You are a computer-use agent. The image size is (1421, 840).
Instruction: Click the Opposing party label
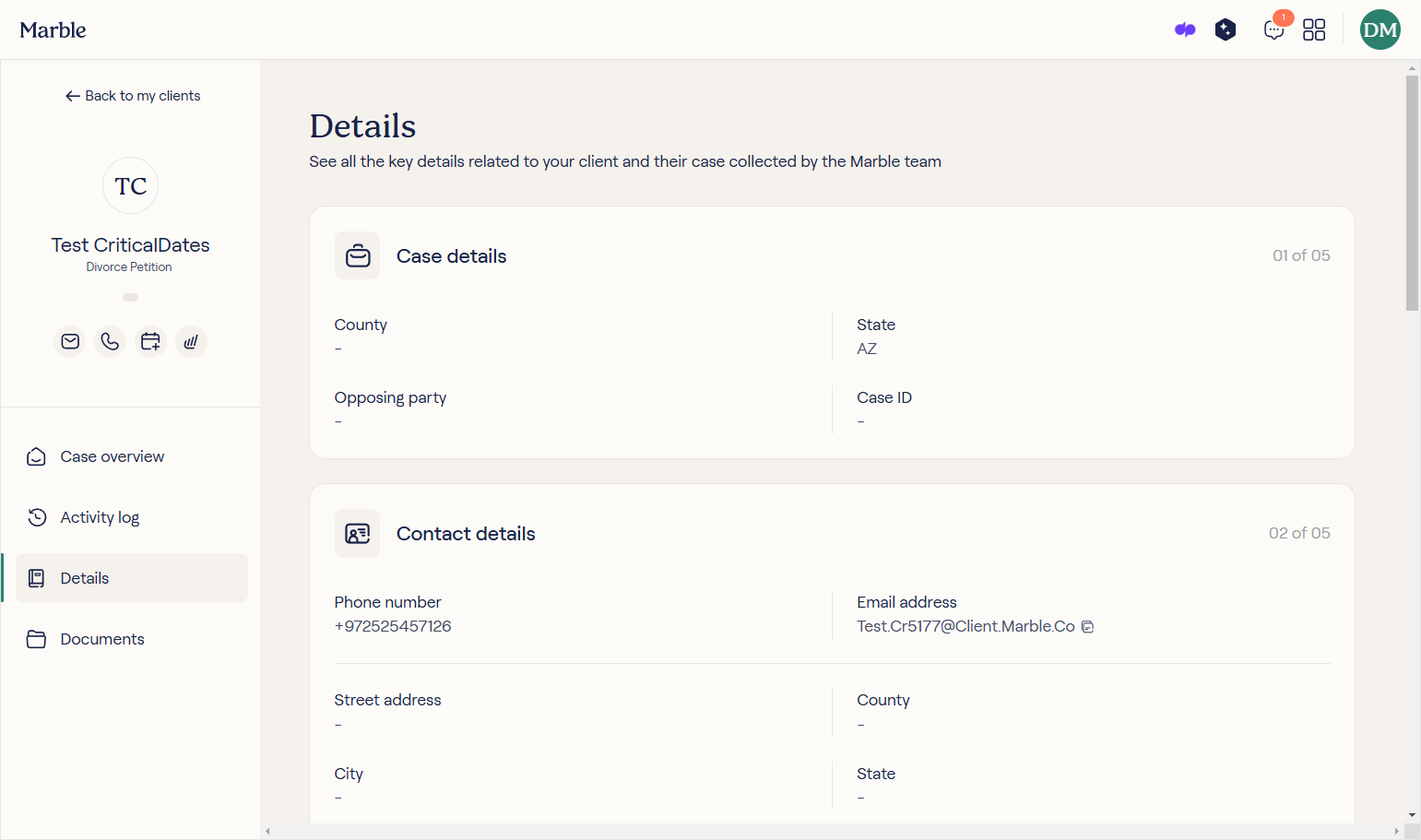coord(390,398)
